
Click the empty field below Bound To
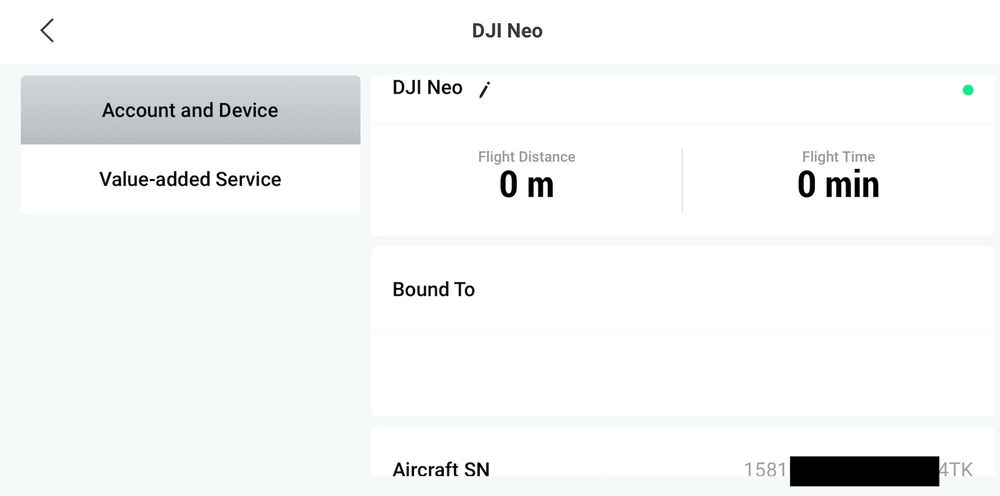coord(682,373)
